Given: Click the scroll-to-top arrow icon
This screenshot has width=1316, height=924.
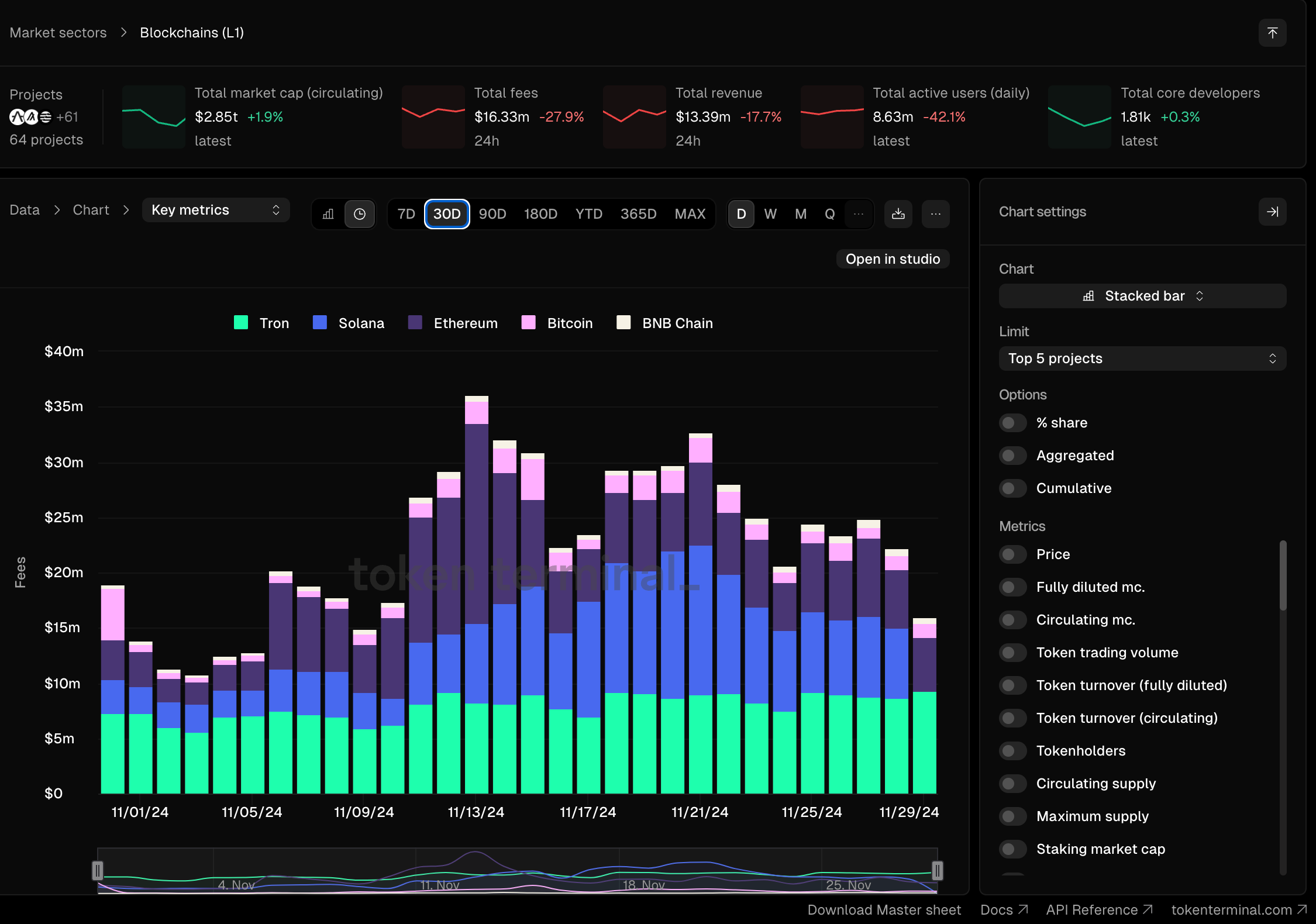Looking at the screenshot, I should 1272,33.
